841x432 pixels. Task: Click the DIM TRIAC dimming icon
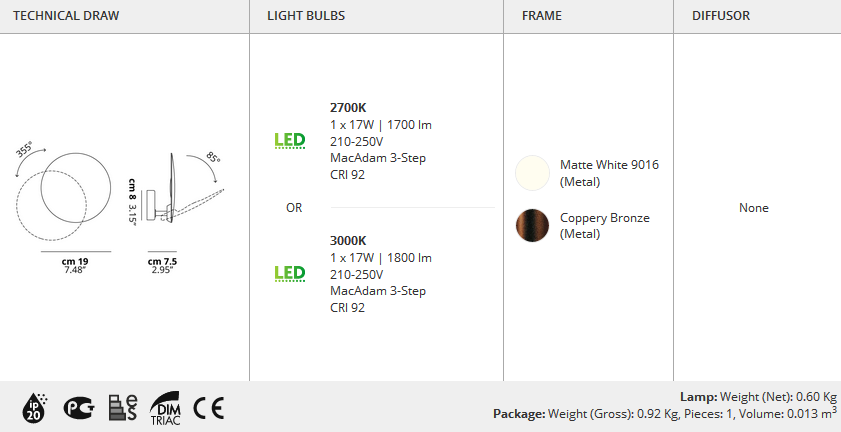click(x=164, y=407)
